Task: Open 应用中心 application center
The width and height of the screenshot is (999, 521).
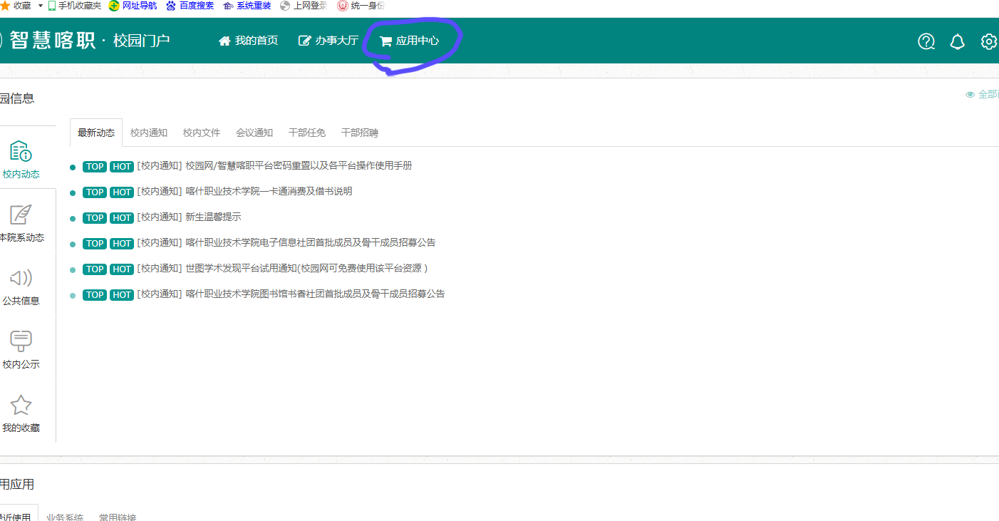Action: 409,41
